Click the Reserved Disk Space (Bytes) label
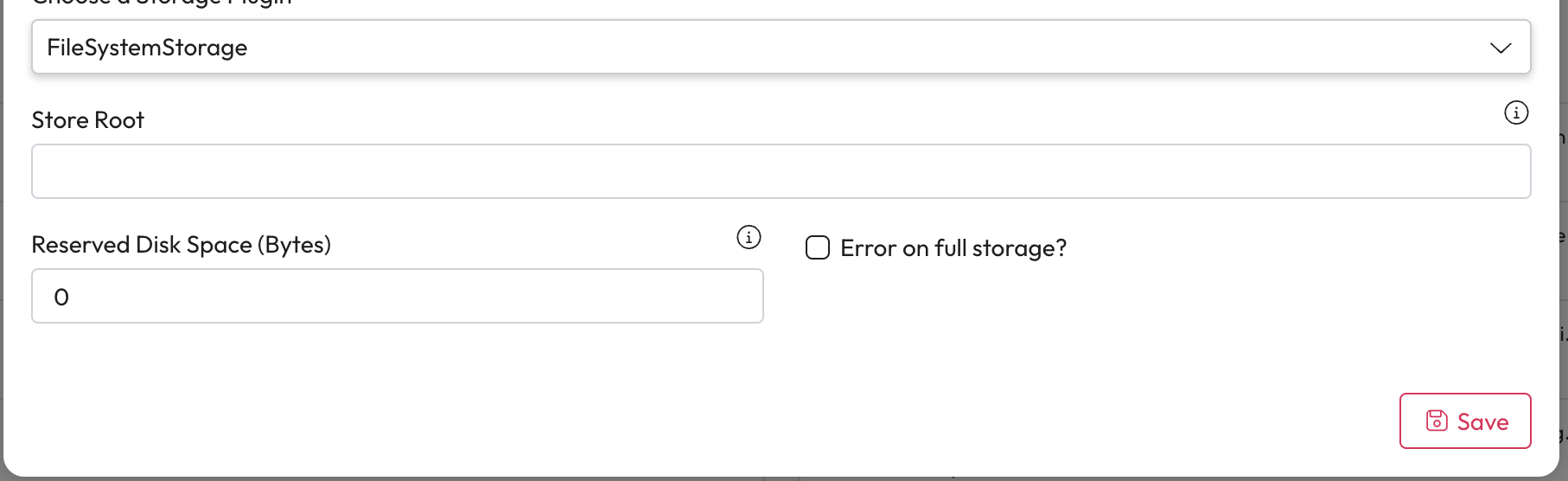This screenshot has width=1568, height=481. (x=181, y=245)
